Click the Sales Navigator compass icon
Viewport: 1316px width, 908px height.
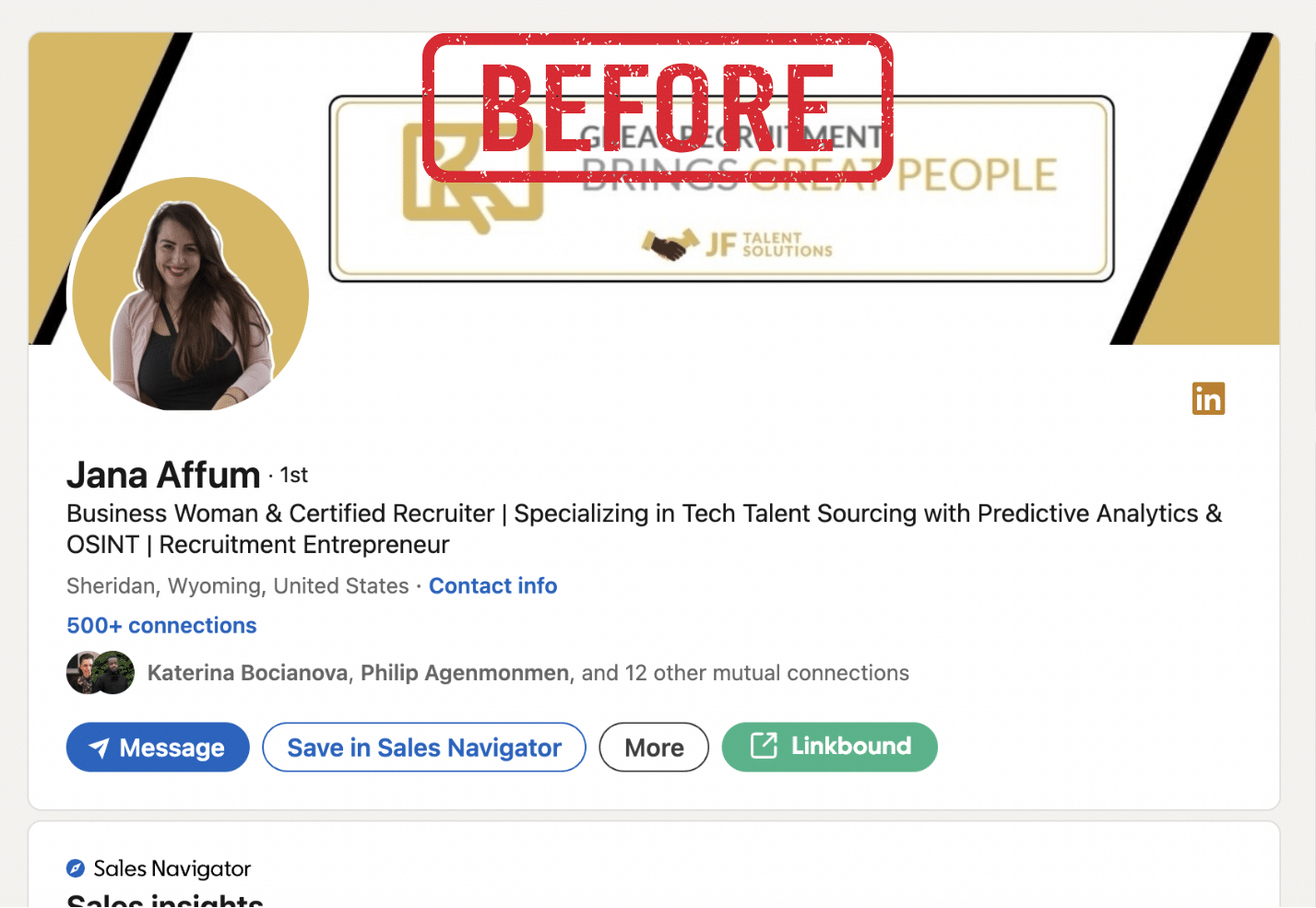[x=76, y=868]
